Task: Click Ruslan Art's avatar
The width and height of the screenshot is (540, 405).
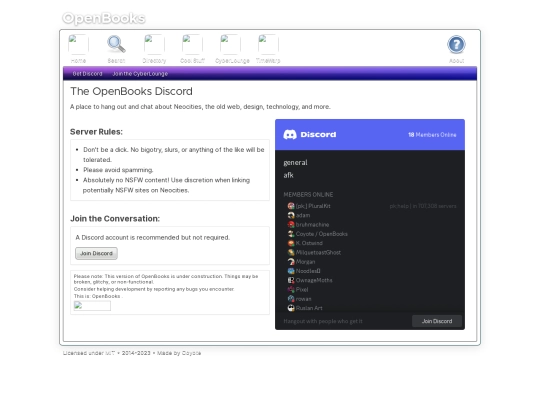Action: click(x=291, y=308)
